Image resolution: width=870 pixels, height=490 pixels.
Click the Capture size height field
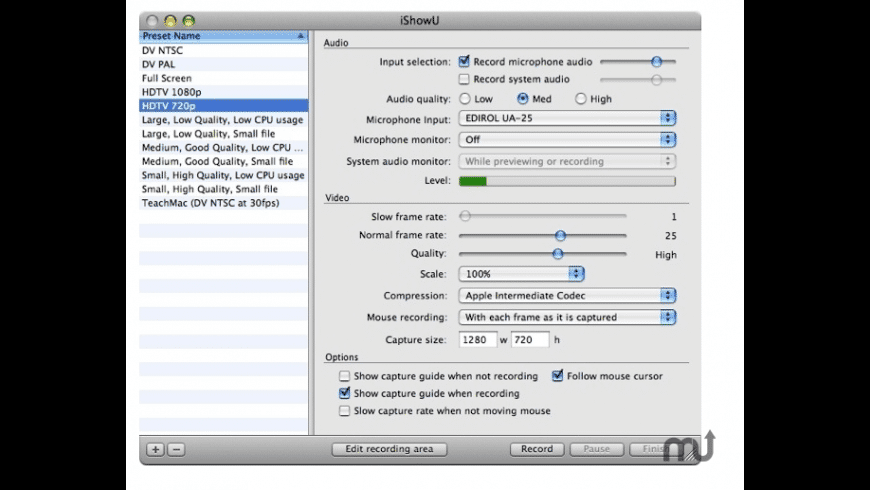530,340
